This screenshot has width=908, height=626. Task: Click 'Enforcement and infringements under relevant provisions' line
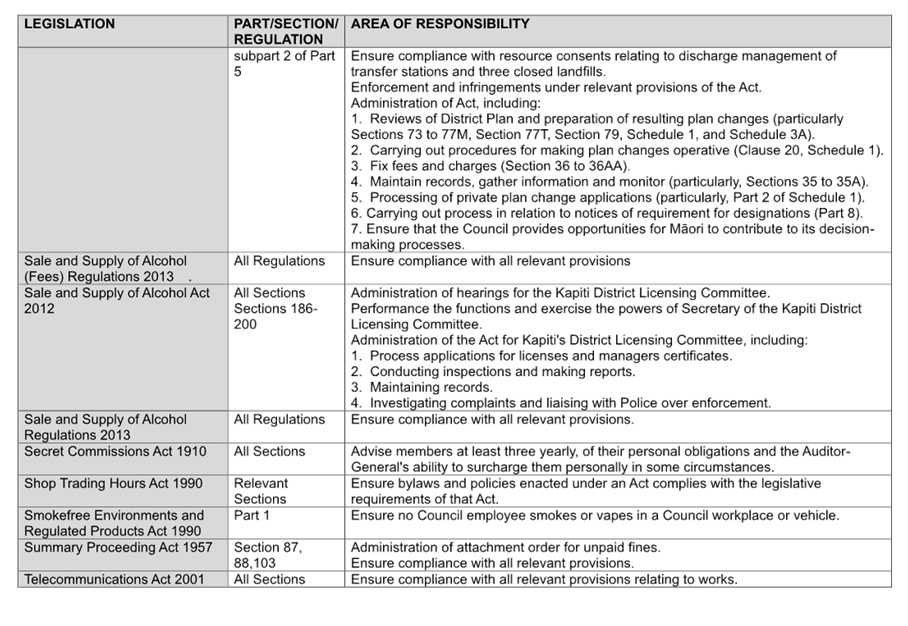(x=556, y=87)
